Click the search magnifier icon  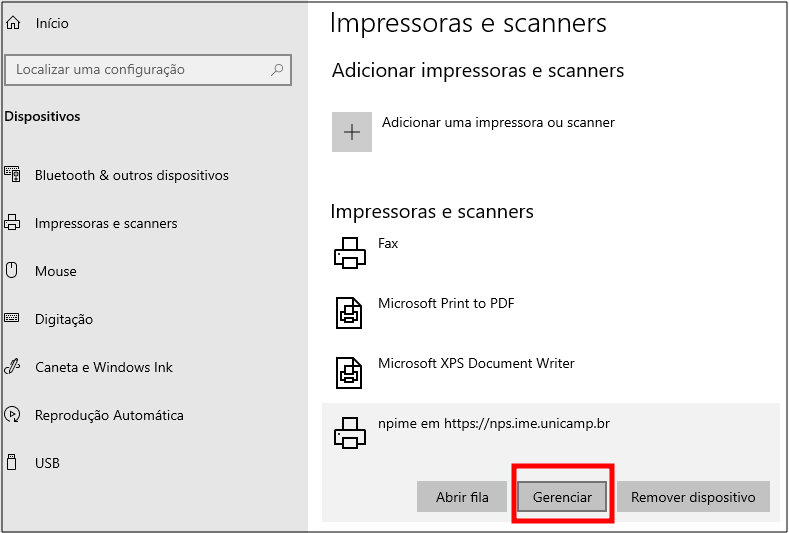pyautogui.click(x=277, y=69)
